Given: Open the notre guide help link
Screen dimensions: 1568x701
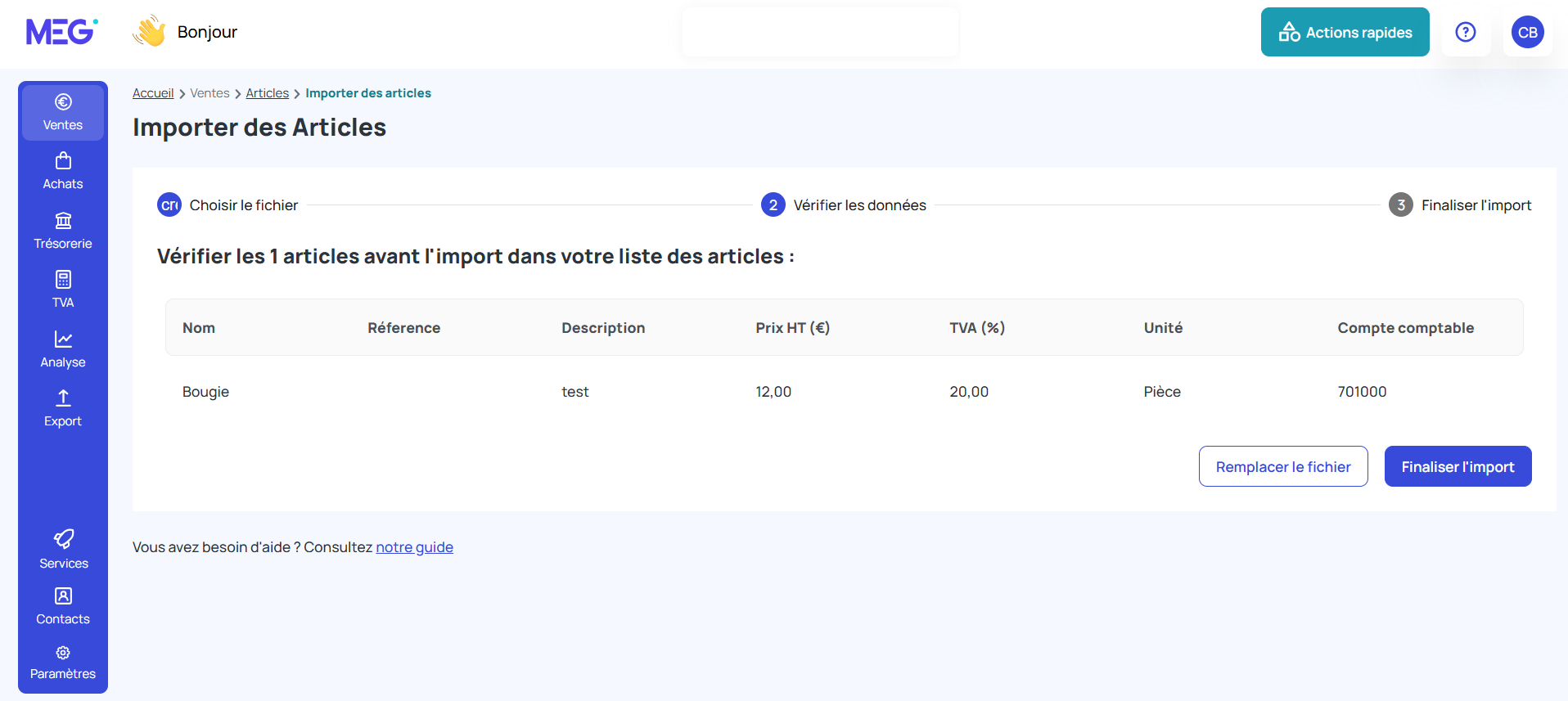Looking at the screenshot, I should [x=414, y=547].
